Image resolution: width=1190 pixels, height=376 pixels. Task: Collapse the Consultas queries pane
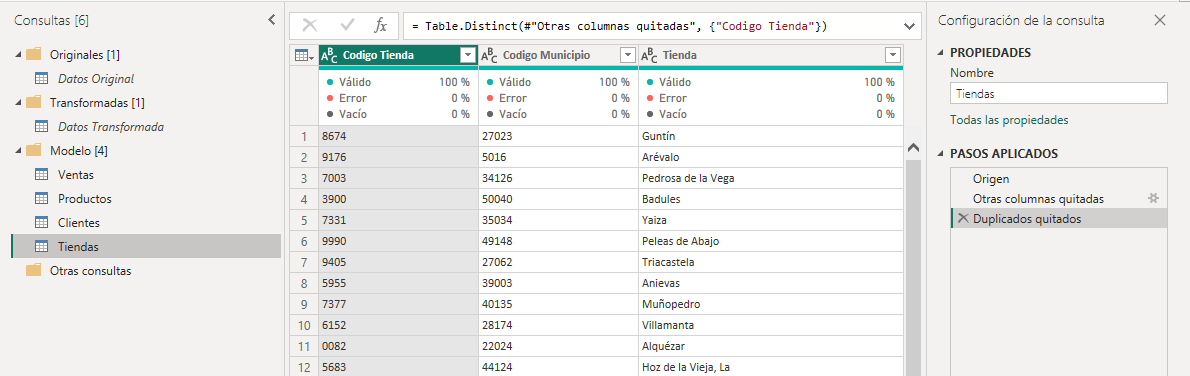tap(272, 21)
